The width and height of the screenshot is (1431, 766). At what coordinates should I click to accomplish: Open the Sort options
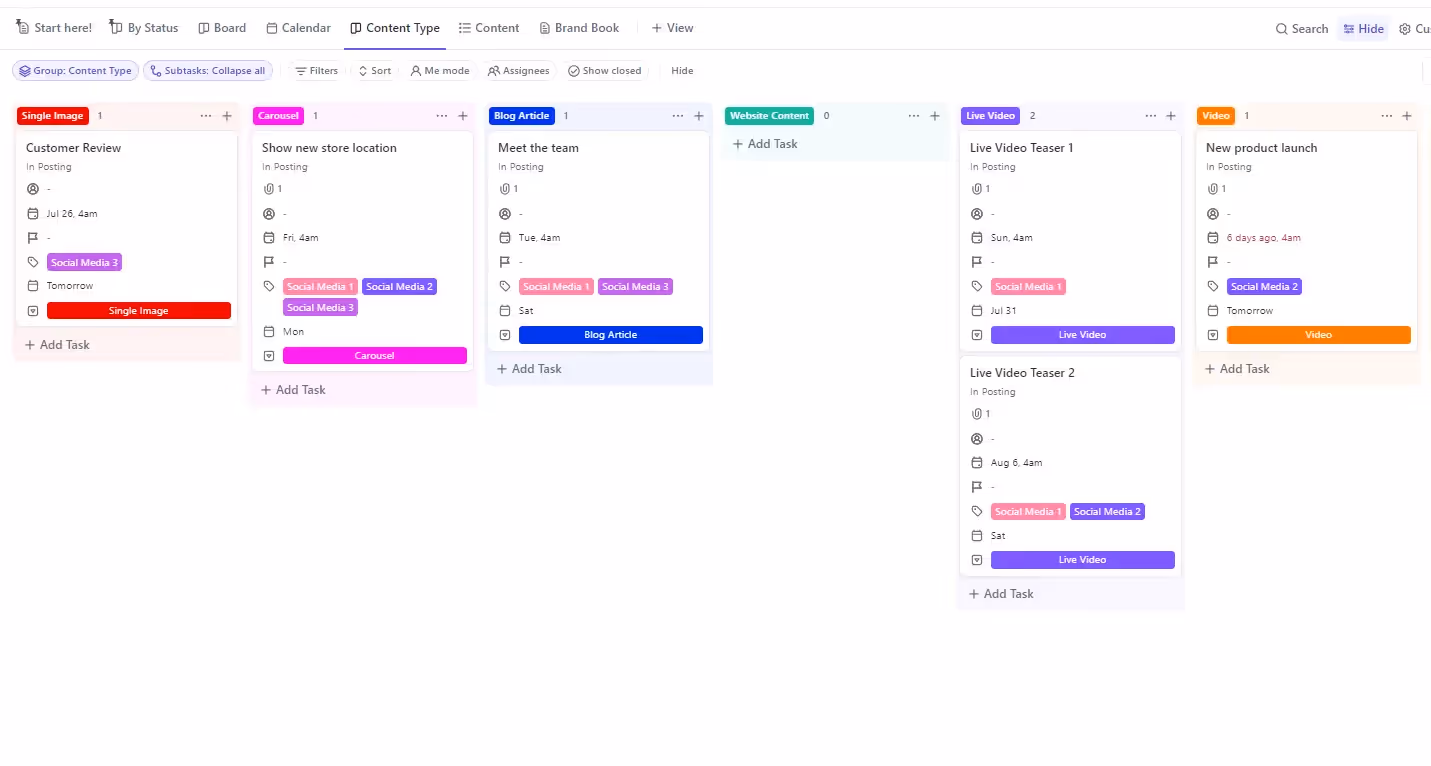374,70
